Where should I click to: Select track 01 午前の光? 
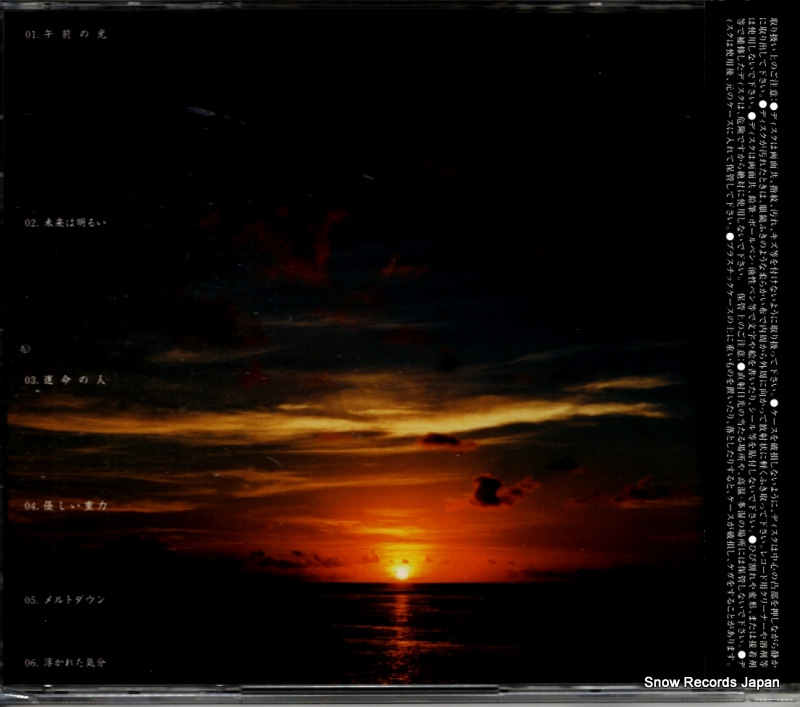click(77, 35)
